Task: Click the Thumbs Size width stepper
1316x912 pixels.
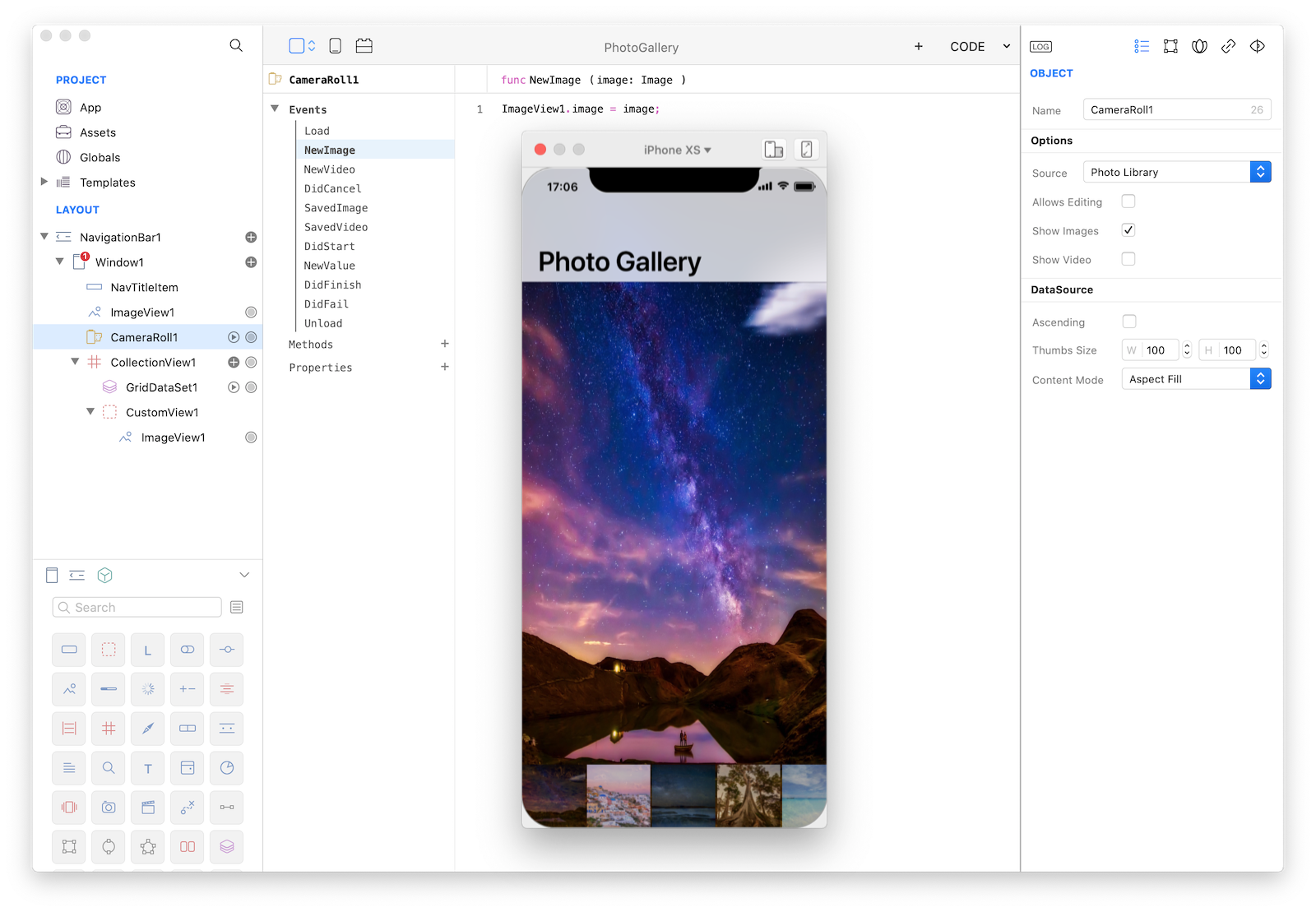Action: (1187, 350)
